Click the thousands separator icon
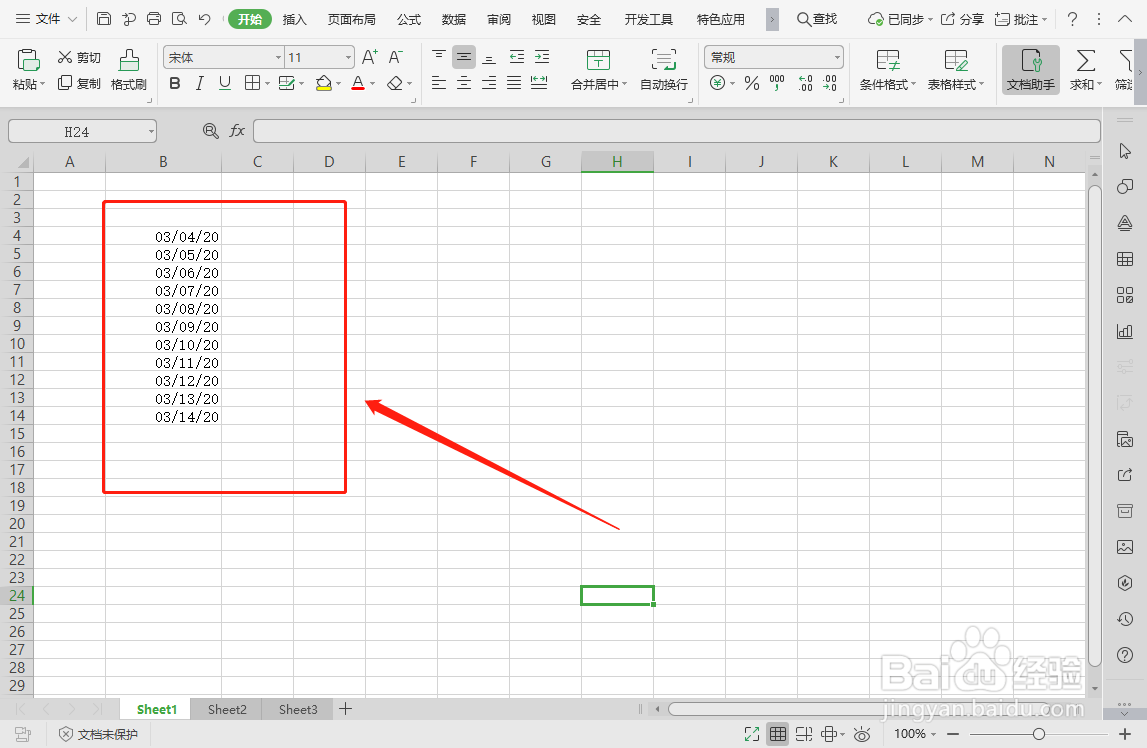Viewport: 1147px width, 748px height. [777, 83]
